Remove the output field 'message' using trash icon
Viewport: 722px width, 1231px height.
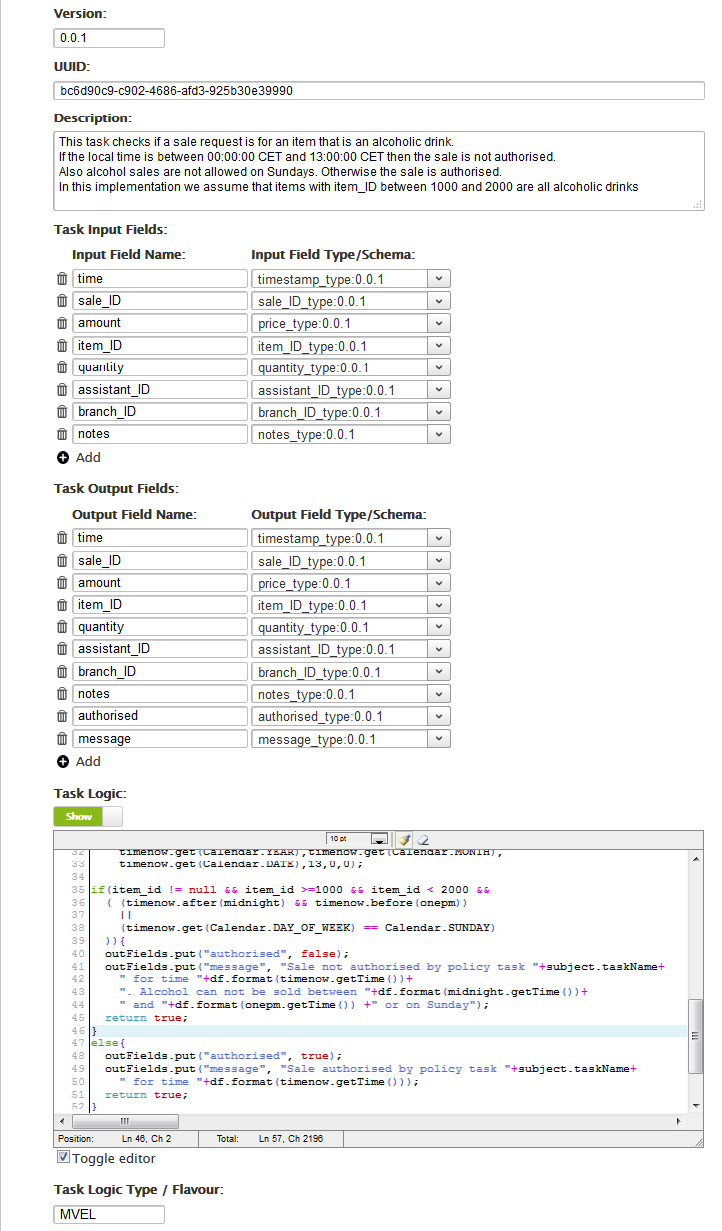tap(62, 739)
